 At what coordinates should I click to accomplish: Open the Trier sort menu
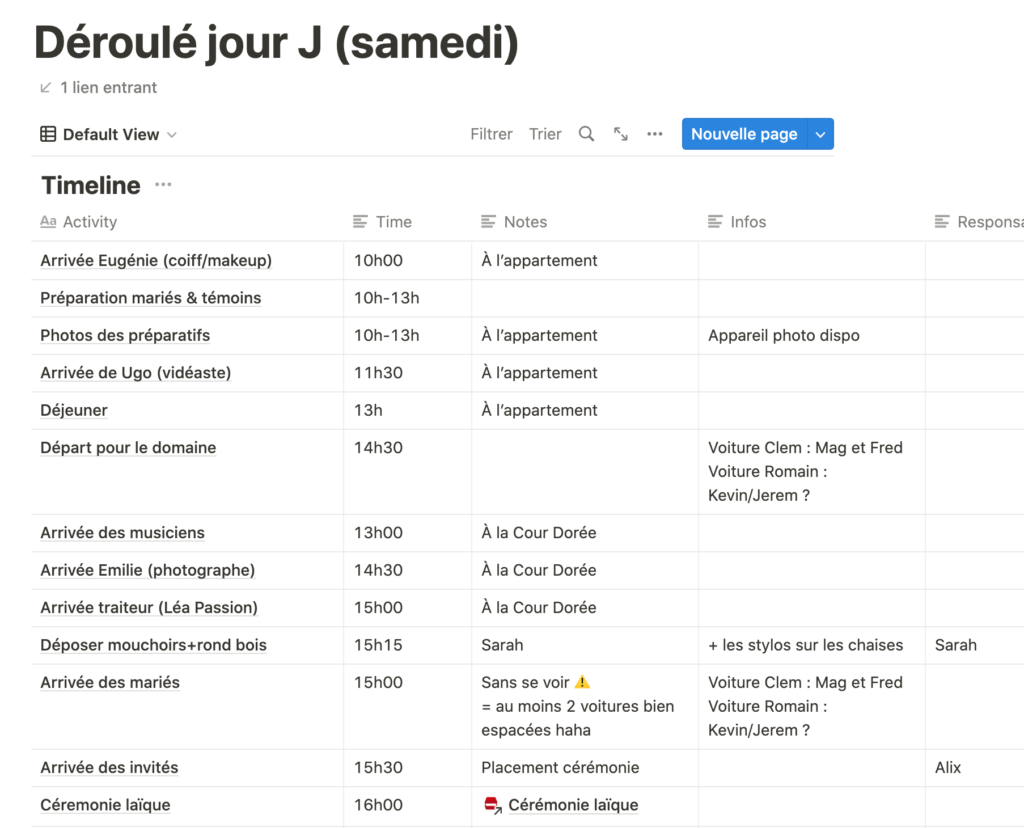click(x=545, y=134)
